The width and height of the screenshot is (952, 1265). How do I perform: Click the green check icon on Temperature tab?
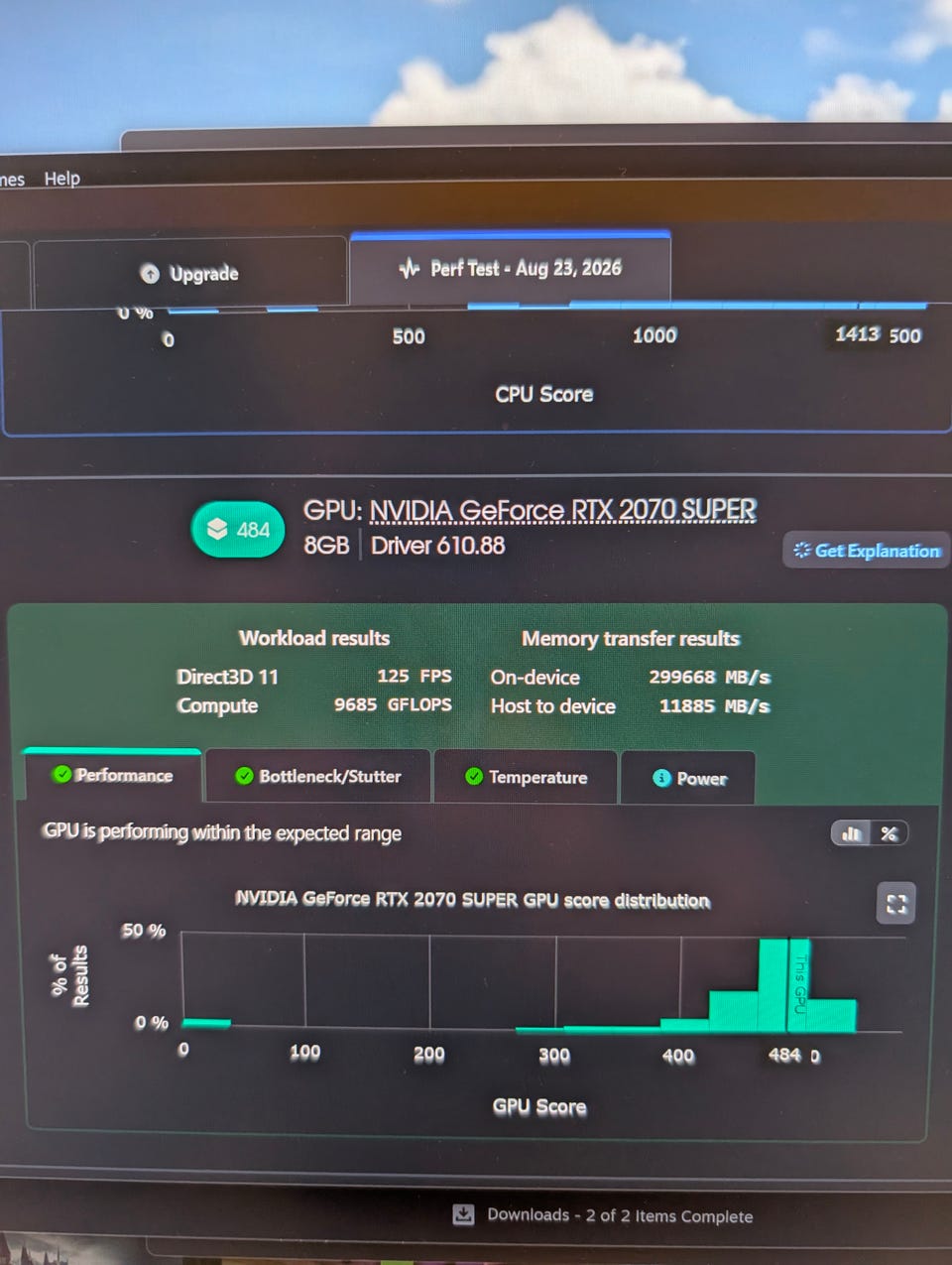[x=474, y=776]
